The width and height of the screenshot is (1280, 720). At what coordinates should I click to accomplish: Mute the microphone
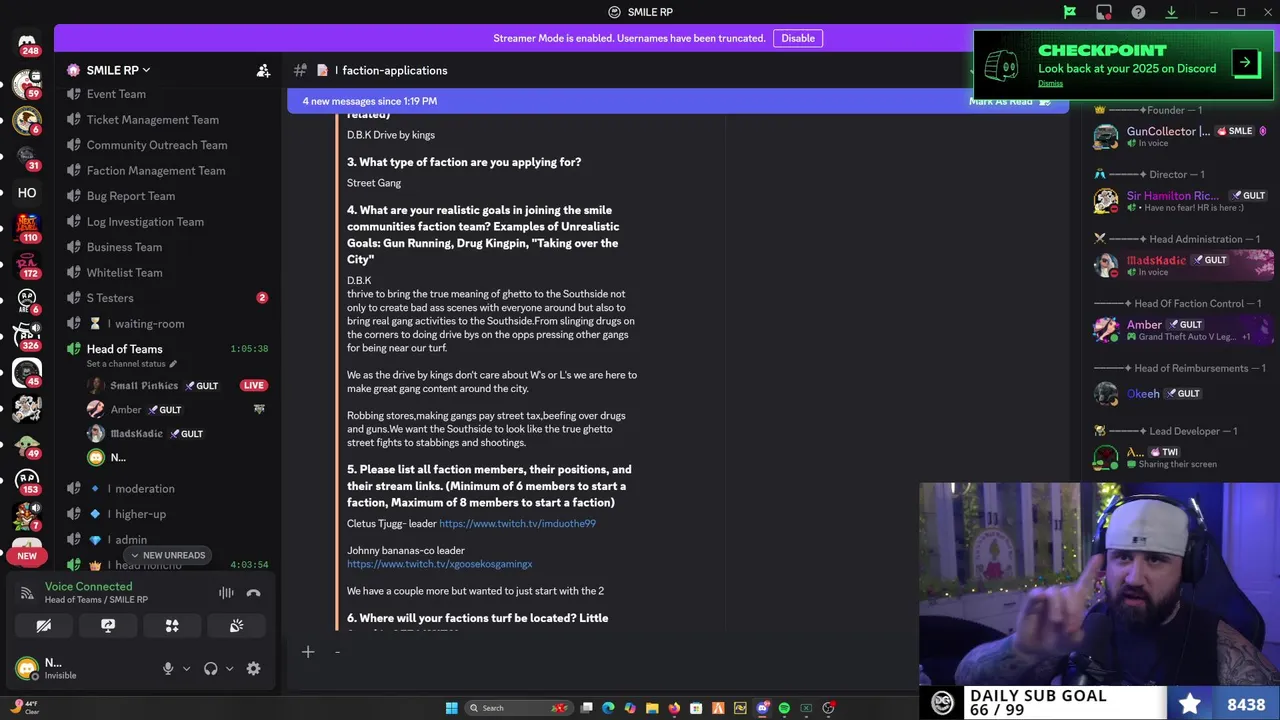coord(168,669)
